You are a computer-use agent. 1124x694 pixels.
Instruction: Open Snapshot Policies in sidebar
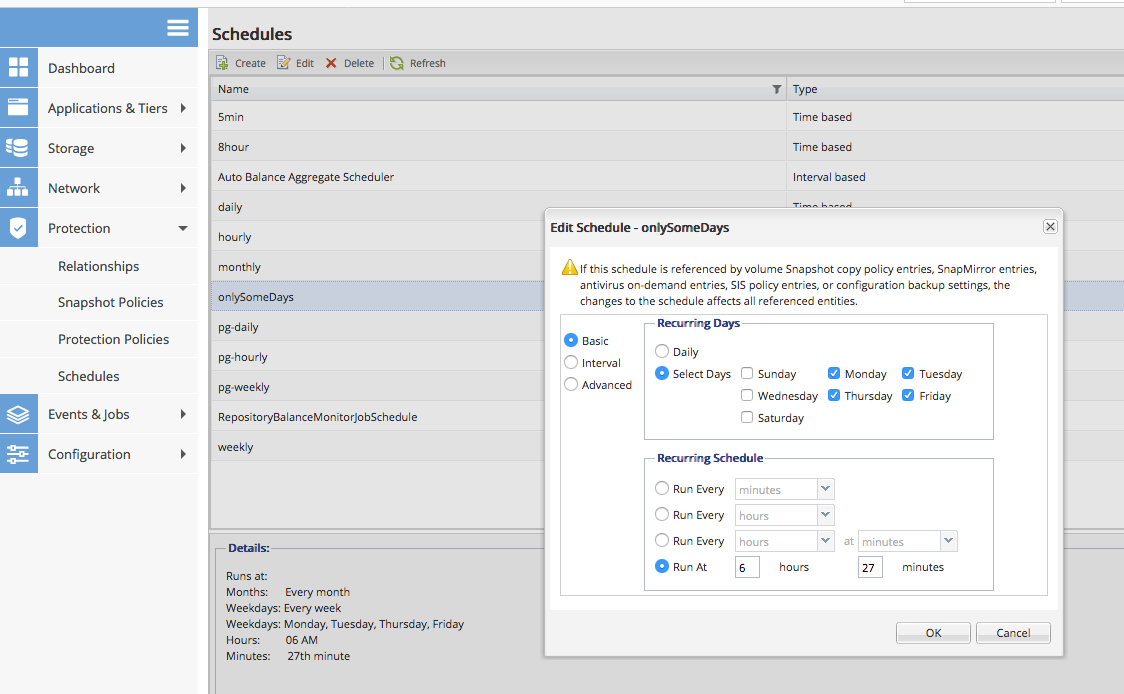pyautogui.click(x=110, y=302)
